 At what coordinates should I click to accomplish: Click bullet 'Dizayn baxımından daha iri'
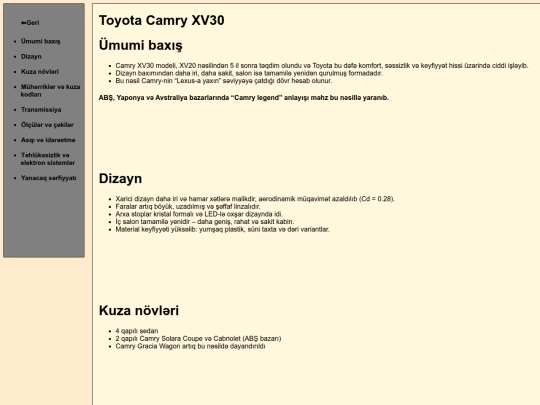coord(249,73)
